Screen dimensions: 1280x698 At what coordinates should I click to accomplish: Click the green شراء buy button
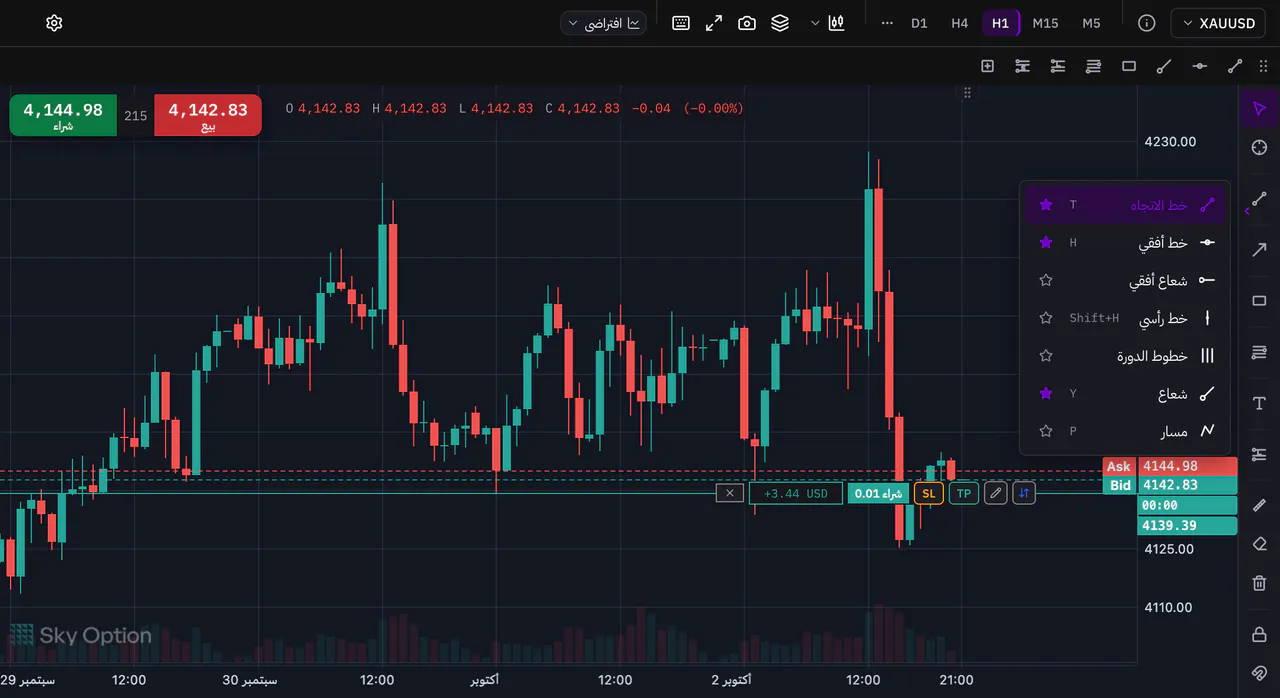63,115
